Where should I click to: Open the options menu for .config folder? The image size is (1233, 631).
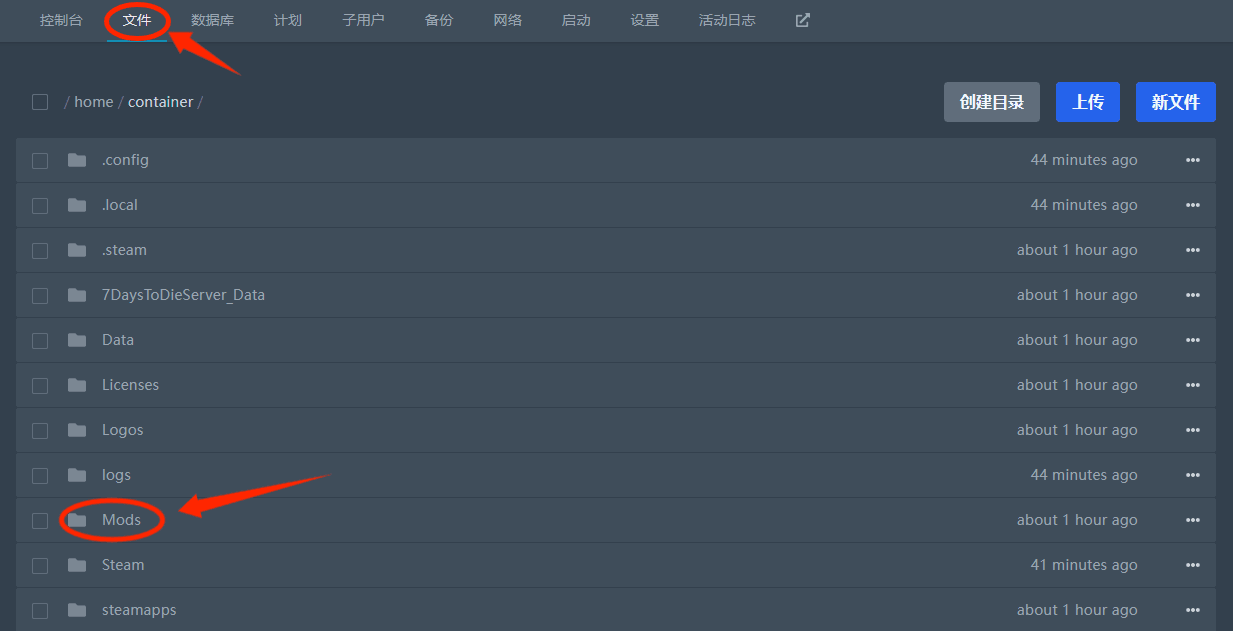click(x=1192, y=160)
